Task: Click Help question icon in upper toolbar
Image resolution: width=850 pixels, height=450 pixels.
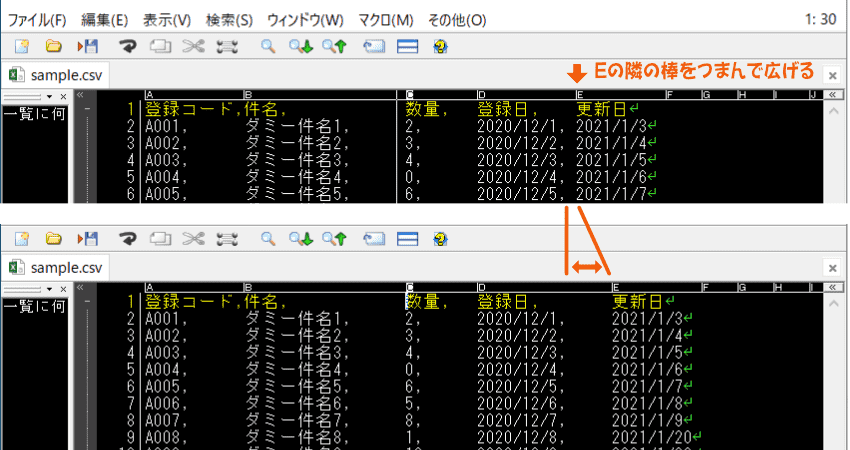Action: pyautogui.click(x=440, y=47)
